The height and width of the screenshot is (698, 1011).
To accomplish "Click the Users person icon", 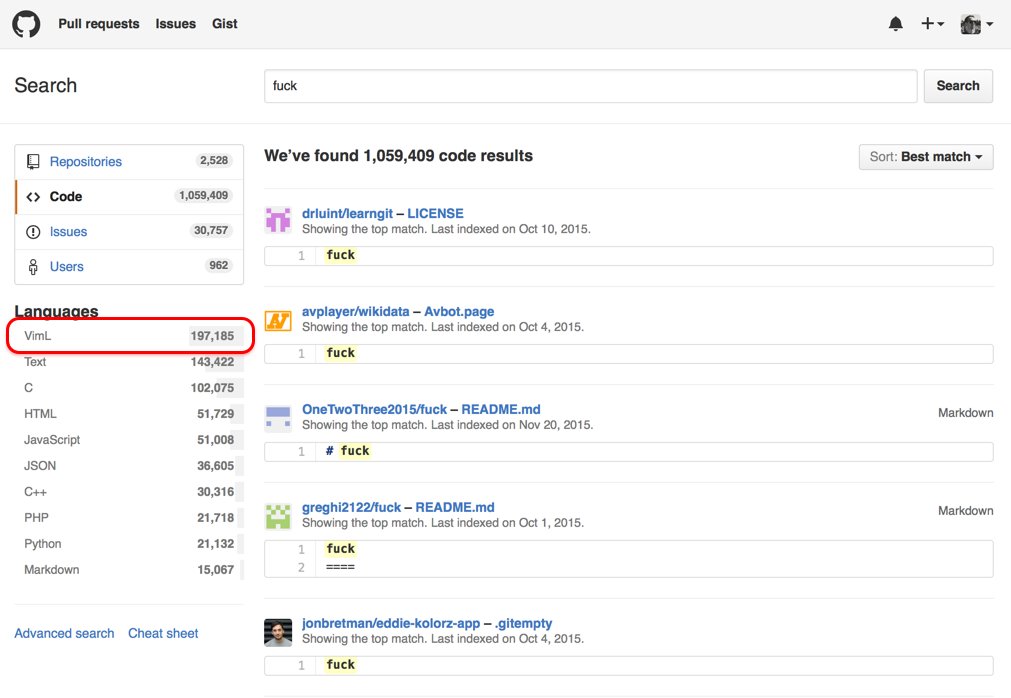I will (x=33, y=266).
